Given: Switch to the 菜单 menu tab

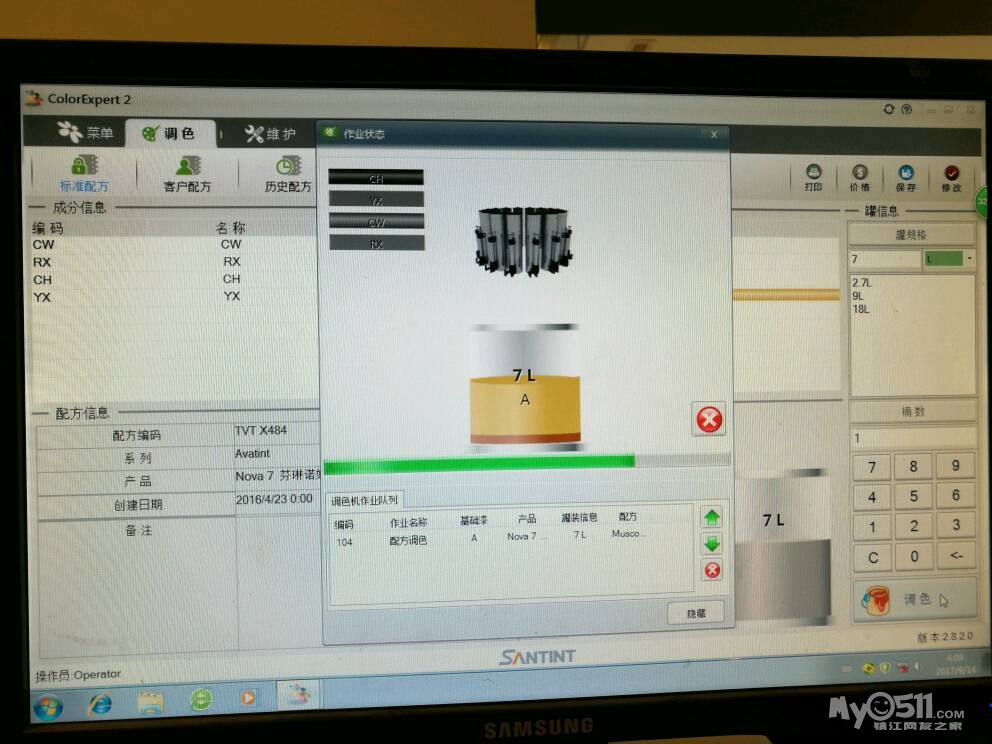Looking at the screenshot, I should [x=86, y=133].
